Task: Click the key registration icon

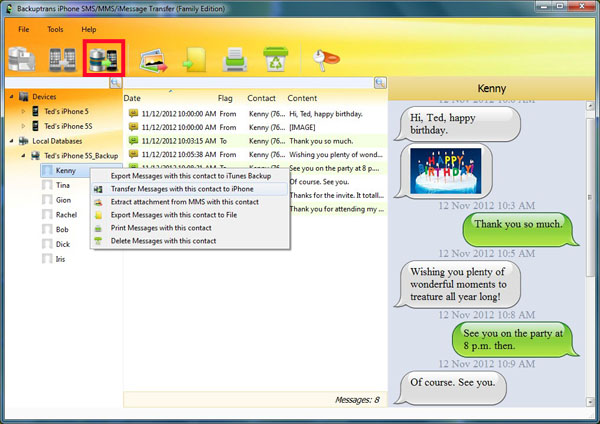Action: 326,60
